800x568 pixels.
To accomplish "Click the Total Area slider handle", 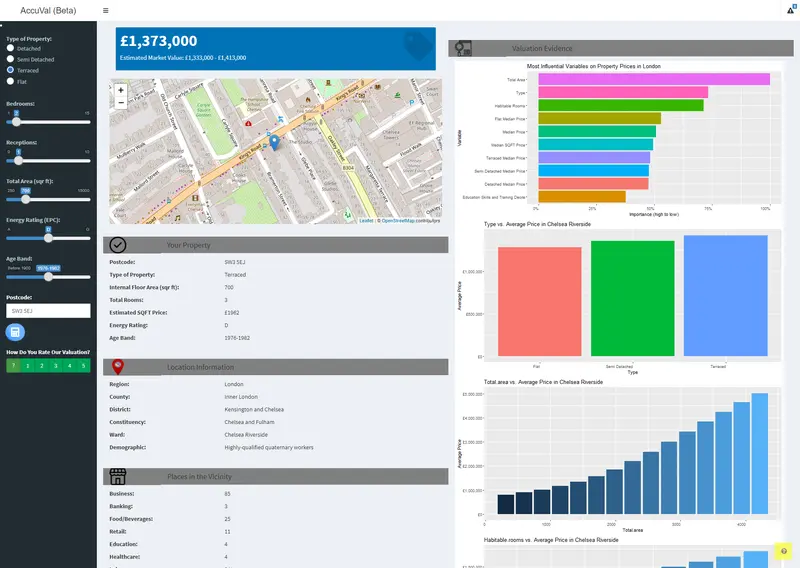I will pyautogui.click(x=26, y=200).
